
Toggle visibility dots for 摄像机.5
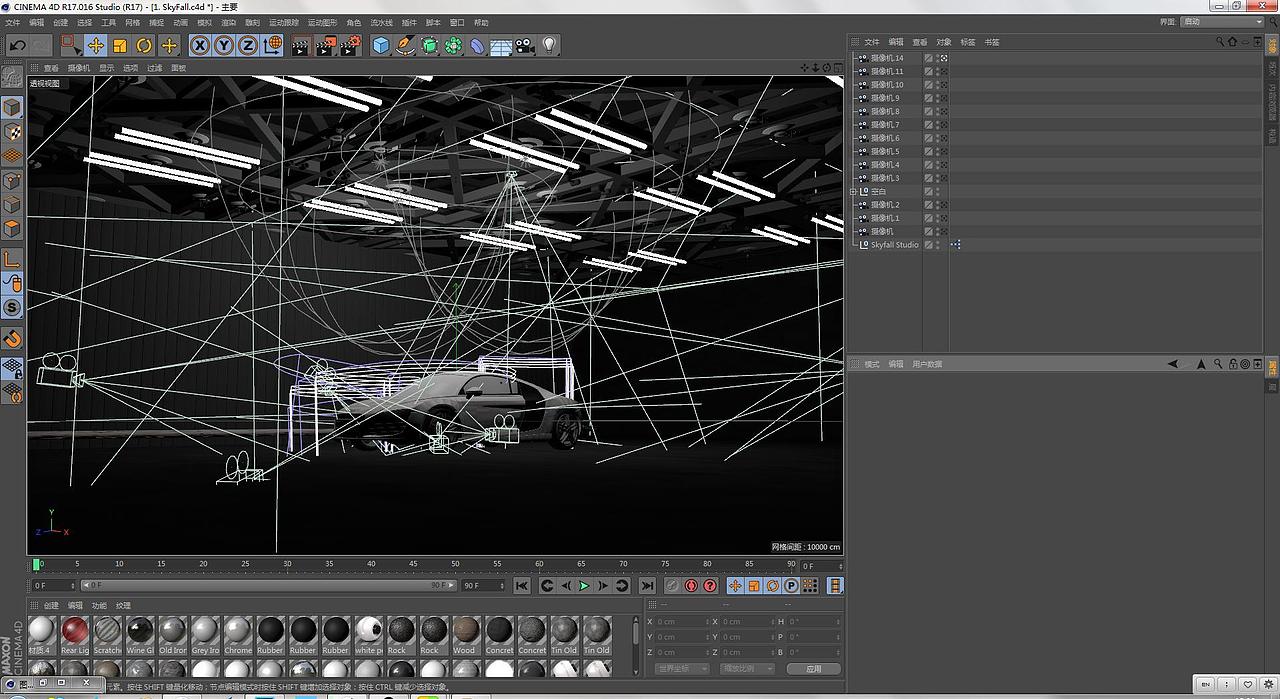(937, 152)
